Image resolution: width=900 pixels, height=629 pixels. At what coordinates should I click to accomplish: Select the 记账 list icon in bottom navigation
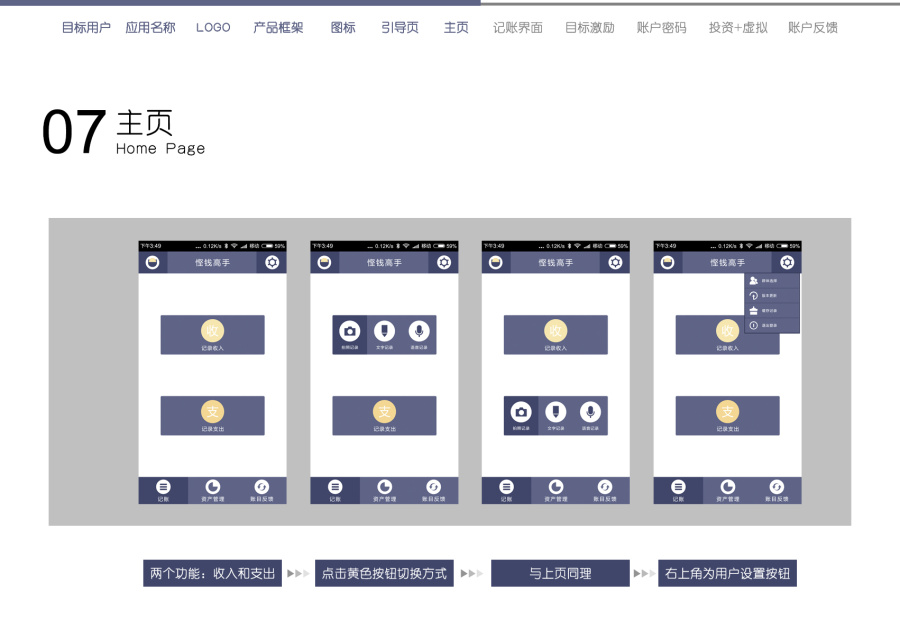[x=161, y=487]
